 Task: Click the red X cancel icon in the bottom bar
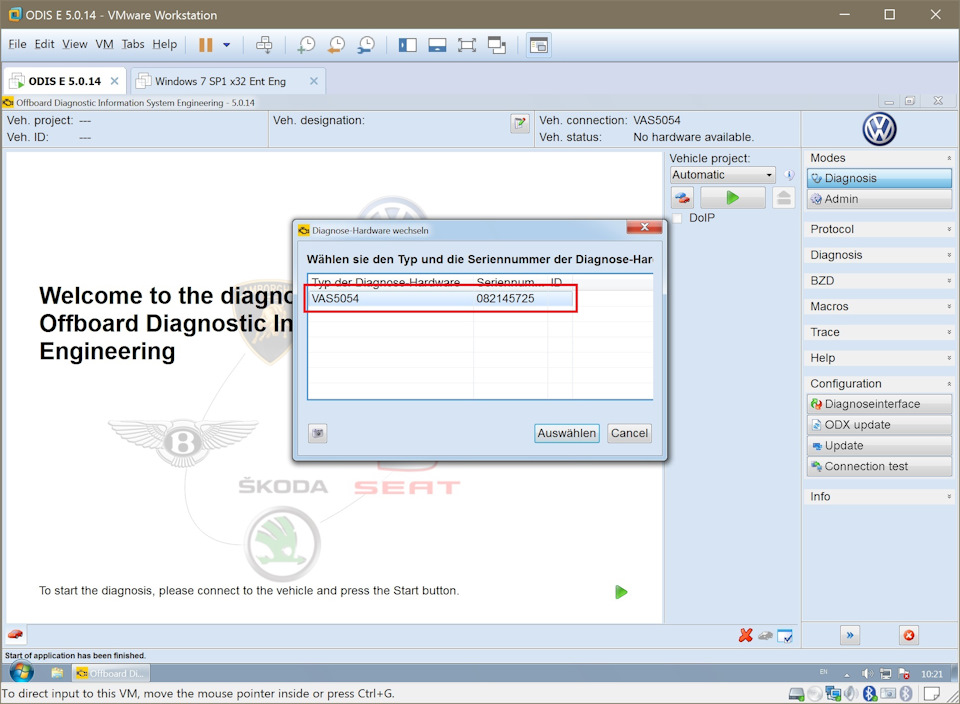pos(745,636)
